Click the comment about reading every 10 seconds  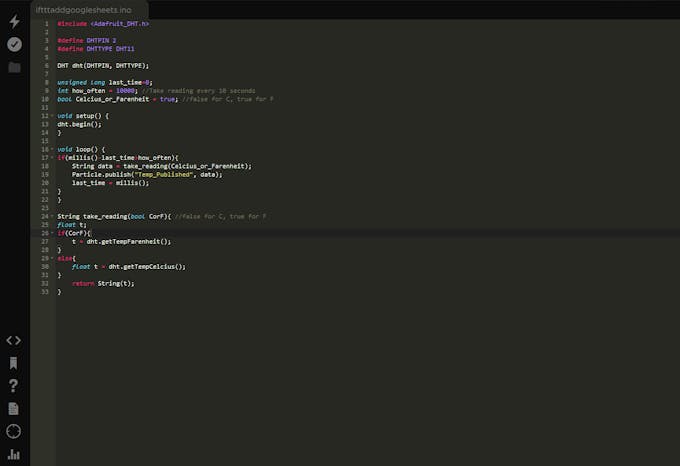click(199, 91)
